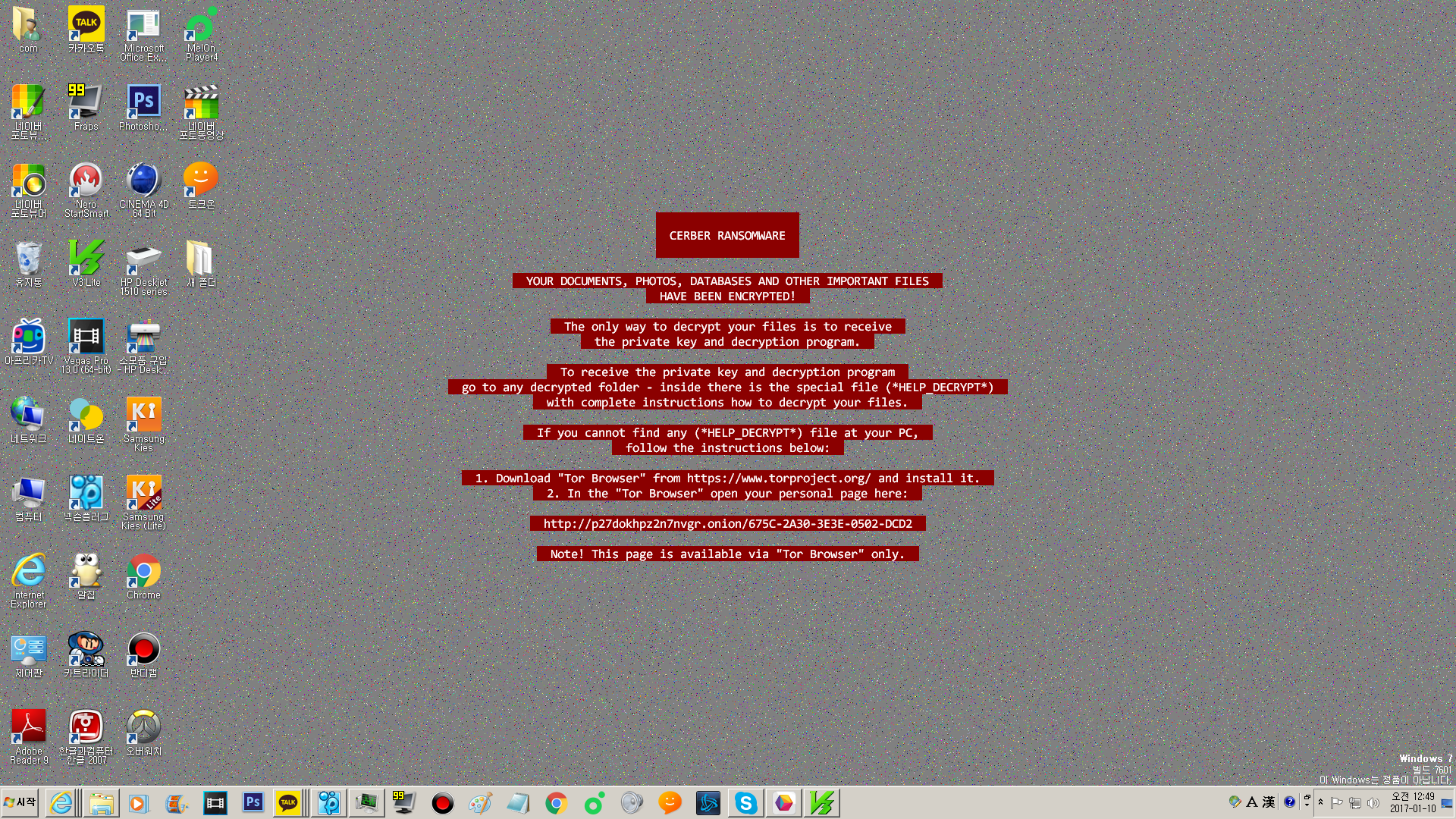The height and width of the screenshot is (819, 1456).
Task: Click the Skype icon in the taskbar
Action: point(745,803)
